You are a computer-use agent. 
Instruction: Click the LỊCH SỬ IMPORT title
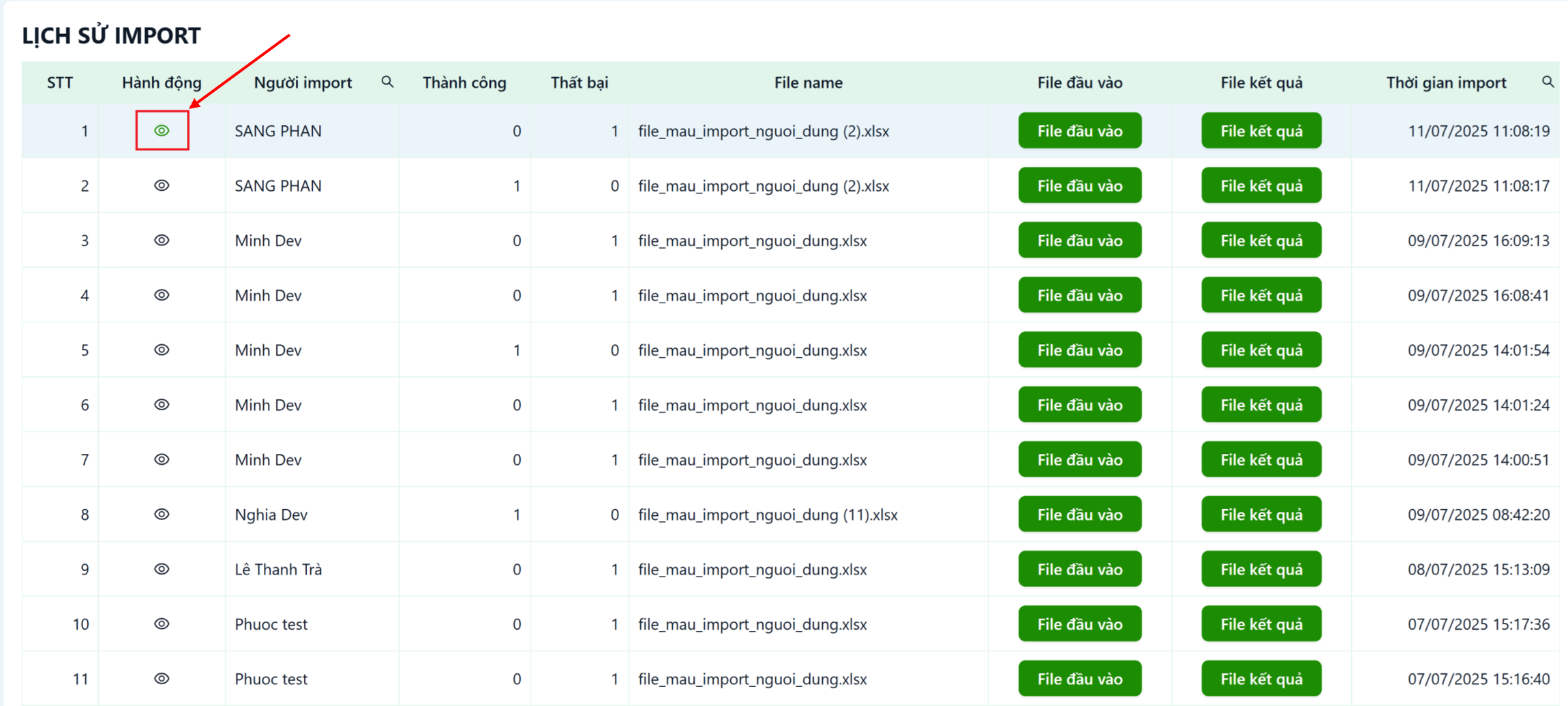pos(111,35)
